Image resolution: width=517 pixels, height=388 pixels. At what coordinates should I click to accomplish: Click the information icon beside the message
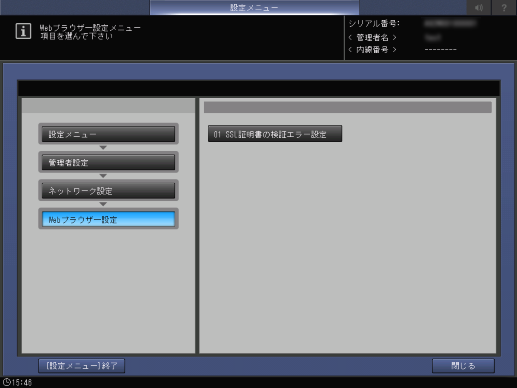[x=23, y=31]
